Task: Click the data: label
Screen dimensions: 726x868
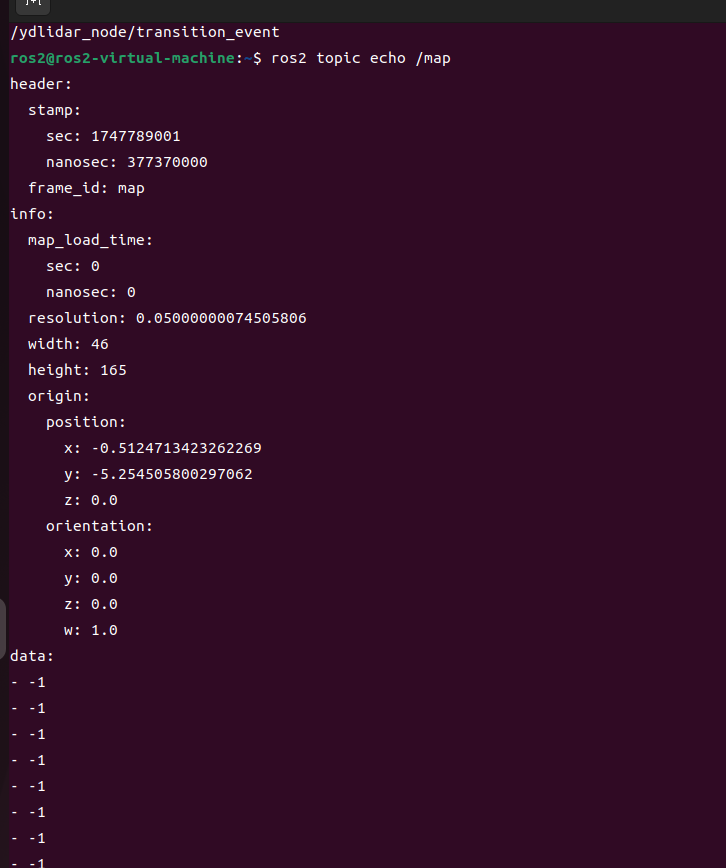Action: coord(32,656)
